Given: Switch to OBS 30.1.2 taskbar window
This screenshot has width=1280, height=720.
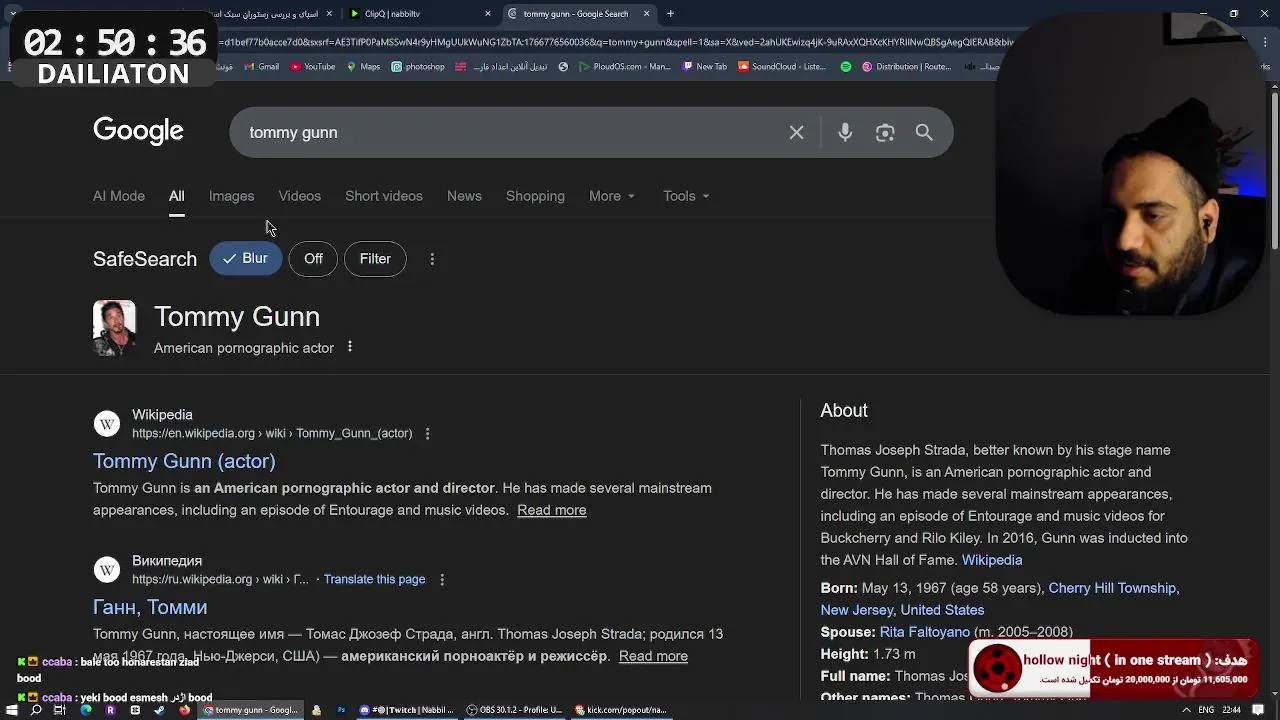Looking at the screenshot, I should click(515, 710).
